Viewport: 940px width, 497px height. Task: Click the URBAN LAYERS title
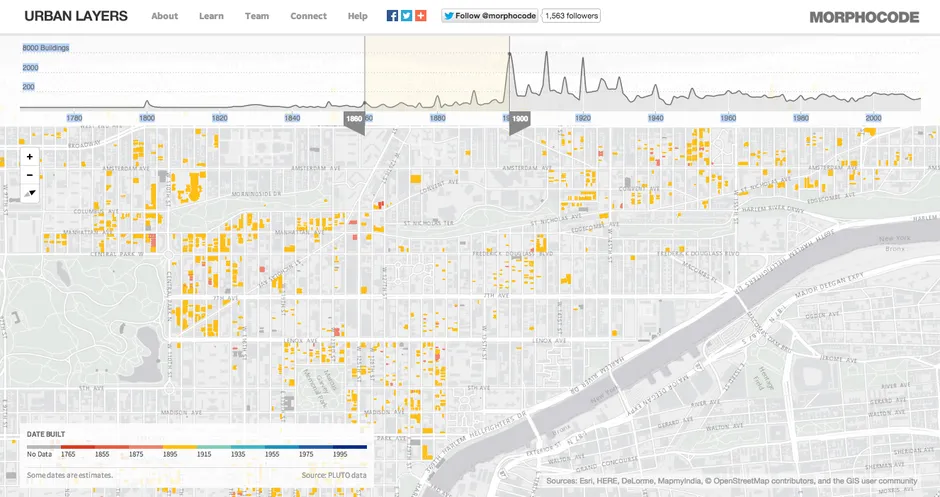[x=76, y=16]
